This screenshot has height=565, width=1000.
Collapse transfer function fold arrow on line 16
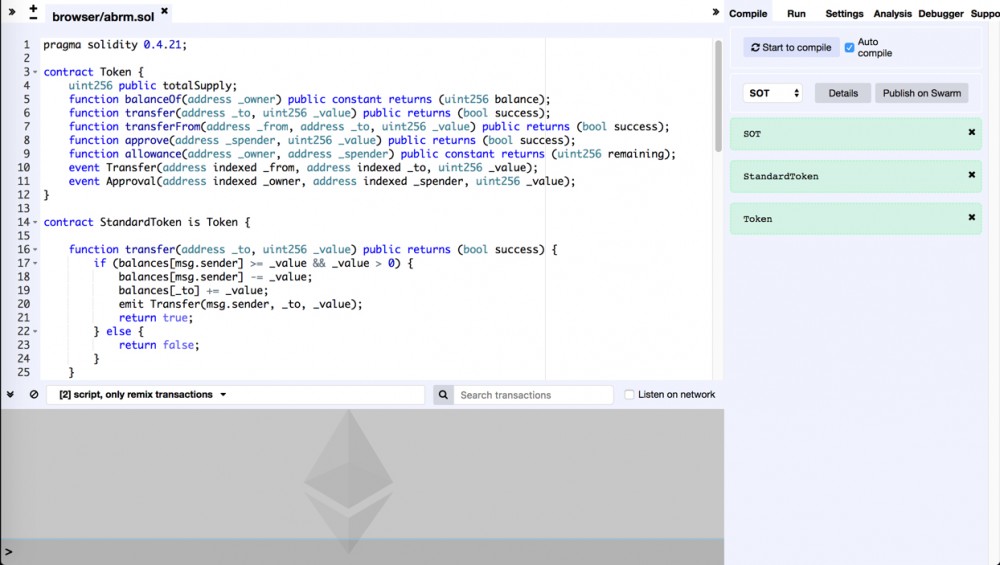35,250
